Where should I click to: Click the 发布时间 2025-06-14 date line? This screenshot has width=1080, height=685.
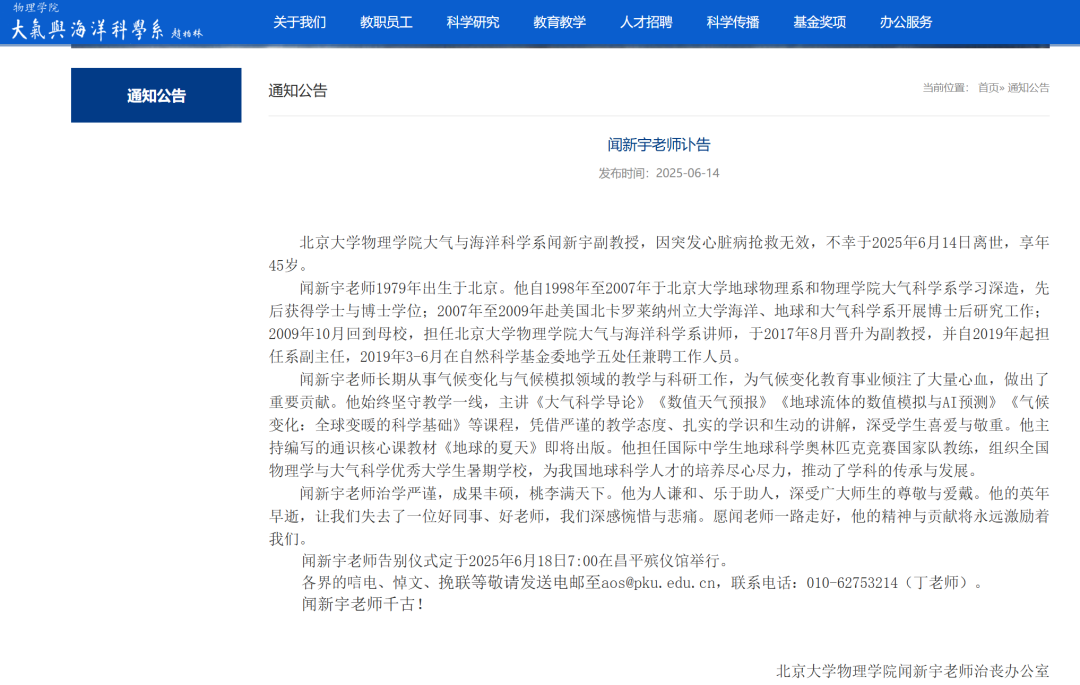pyautogui.click(x=659, y=173)
